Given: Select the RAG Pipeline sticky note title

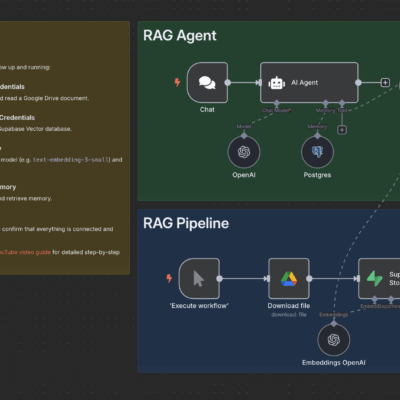Looking at the screenshot, I should pos(186,223).
